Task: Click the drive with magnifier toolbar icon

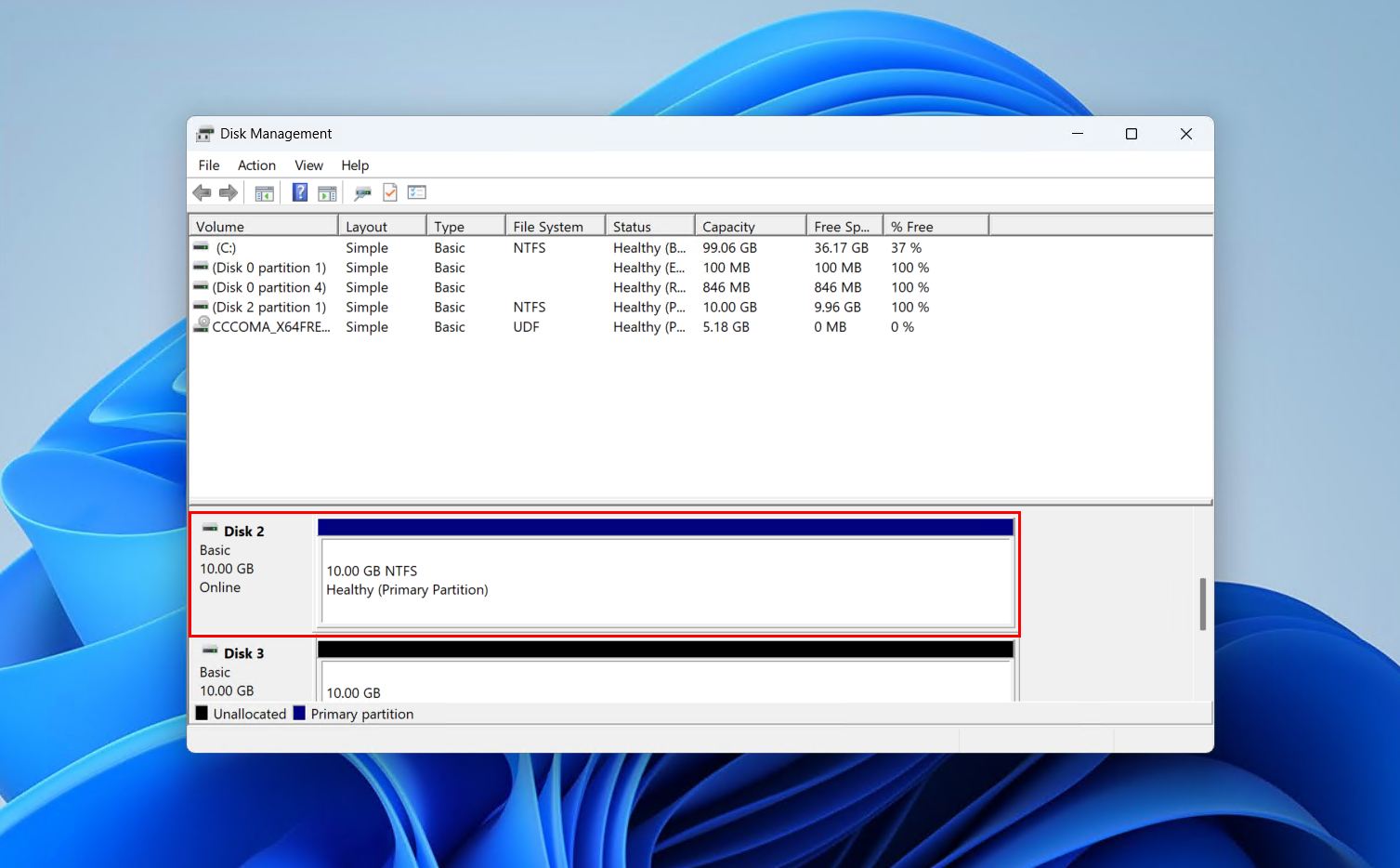Action: [362, 193]
